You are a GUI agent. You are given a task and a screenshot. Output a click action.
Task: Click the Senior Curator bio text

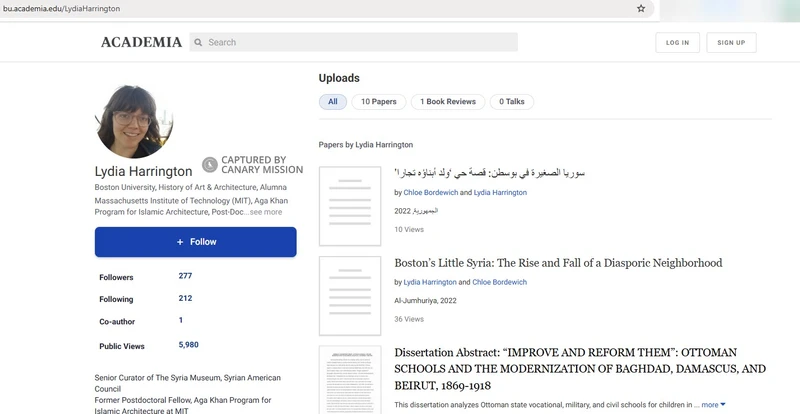188,383
